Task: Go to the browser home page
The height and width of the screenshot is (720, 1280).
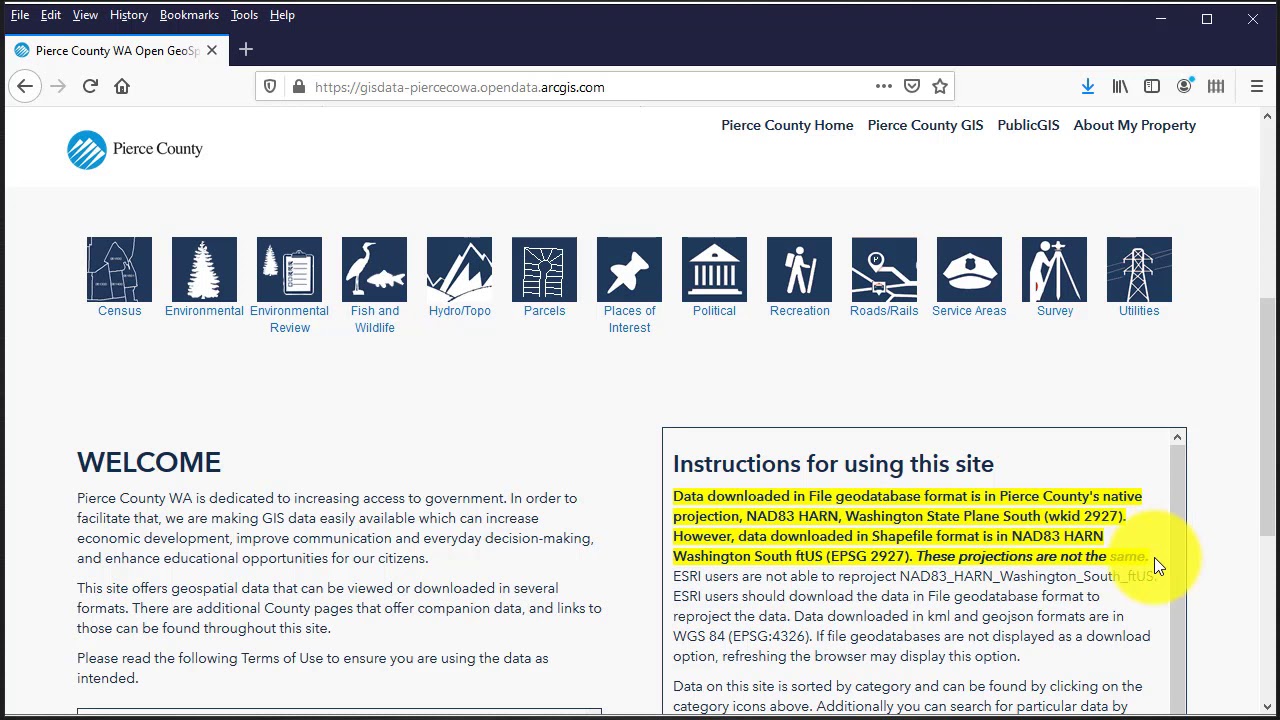Action: click(x=122, y=87)
